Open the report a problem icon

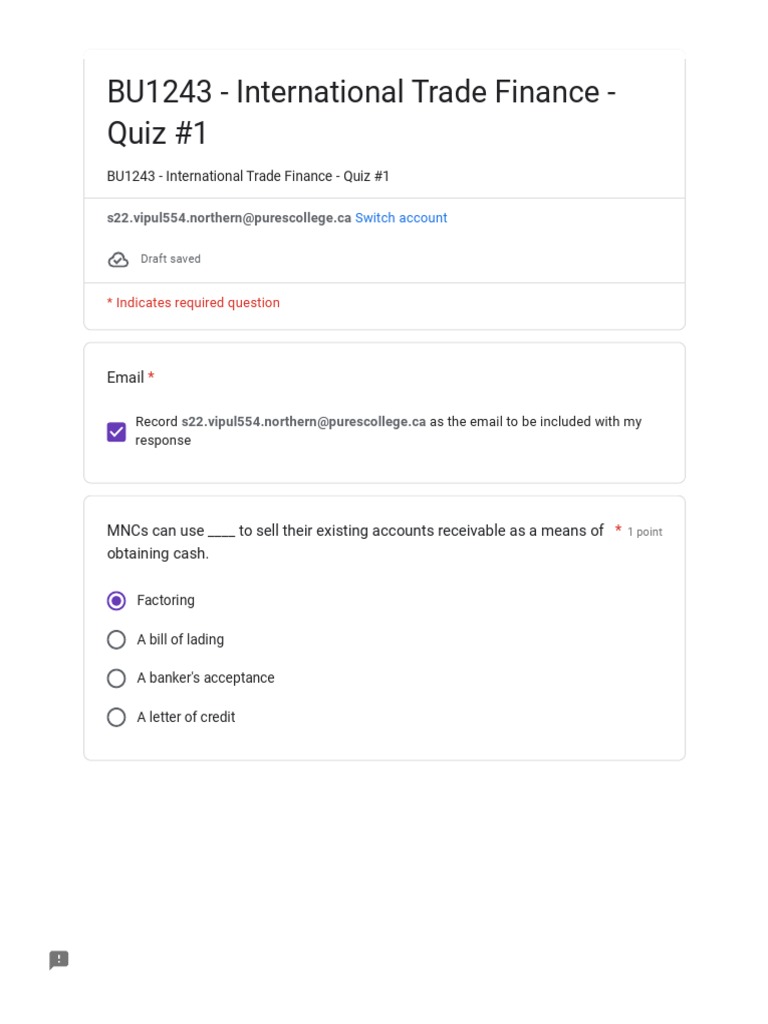click(59, 960)
